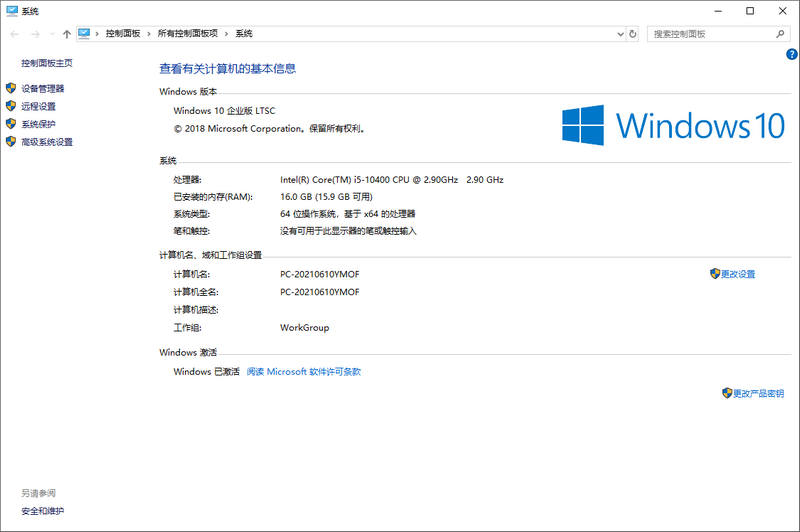Click the search magnifier icon
This screenshot has width=800, height=532.
781,34
